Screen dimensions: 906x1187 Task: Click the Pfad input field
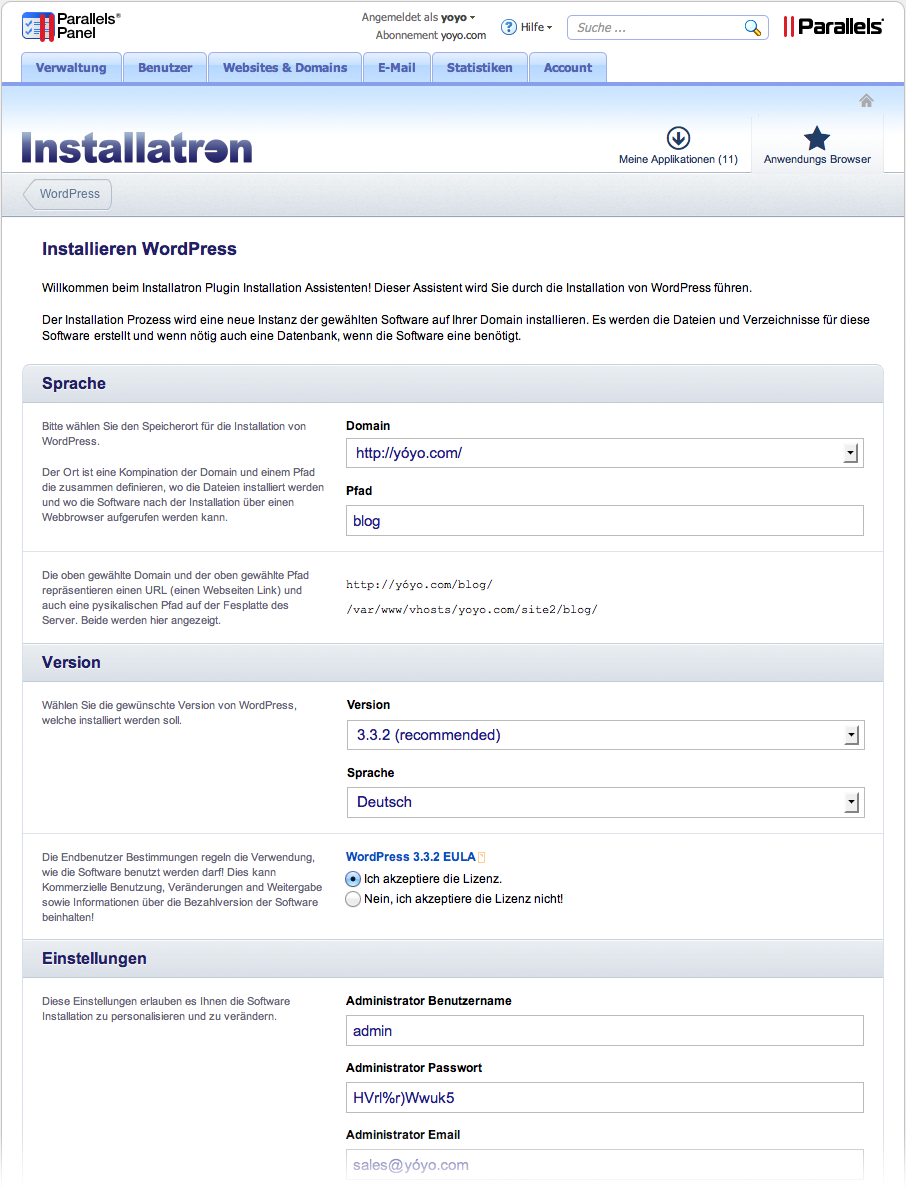(605, 521)
